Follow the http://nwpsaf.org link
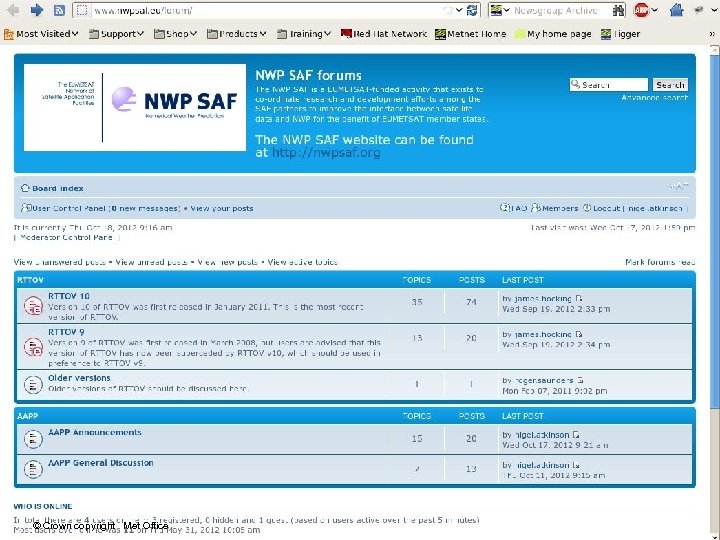The width and height of the screenshot is (720, 540). tap(326, 152)
